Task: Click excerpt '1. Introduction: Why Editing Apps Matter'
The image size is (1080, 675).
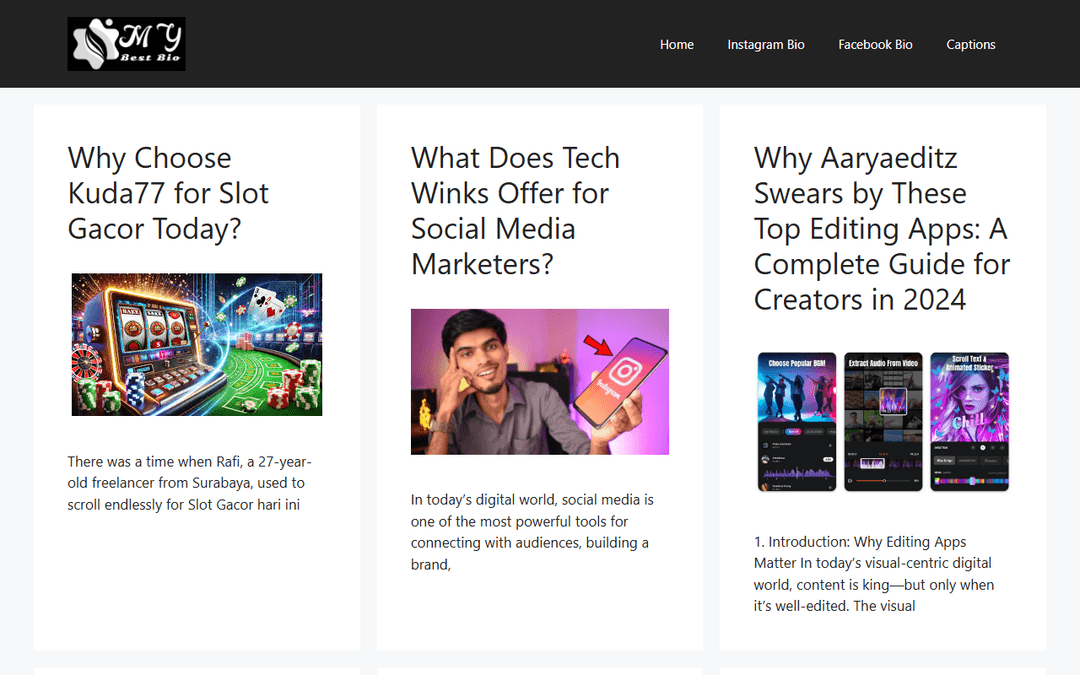Action: pyautogui.click(x=873, y=574)
